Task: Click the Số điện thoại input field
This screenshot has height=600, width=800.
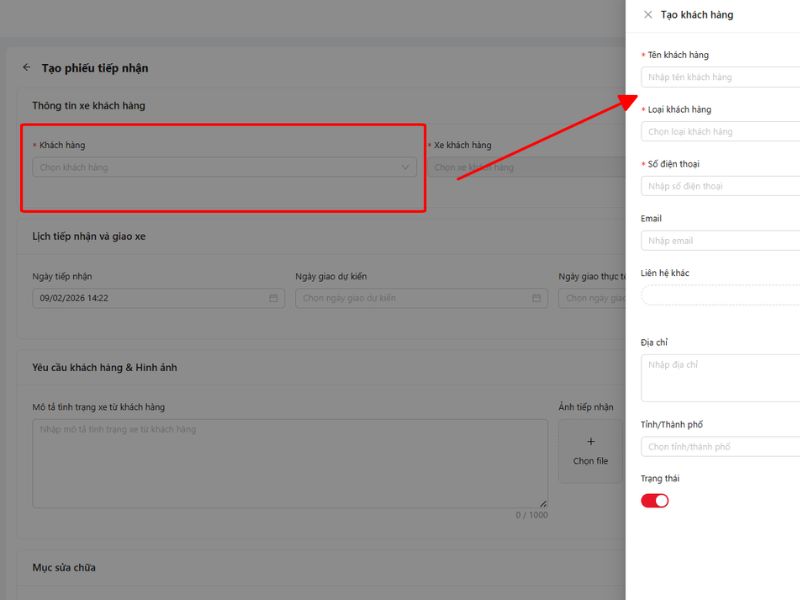Action: coord(720,186)
